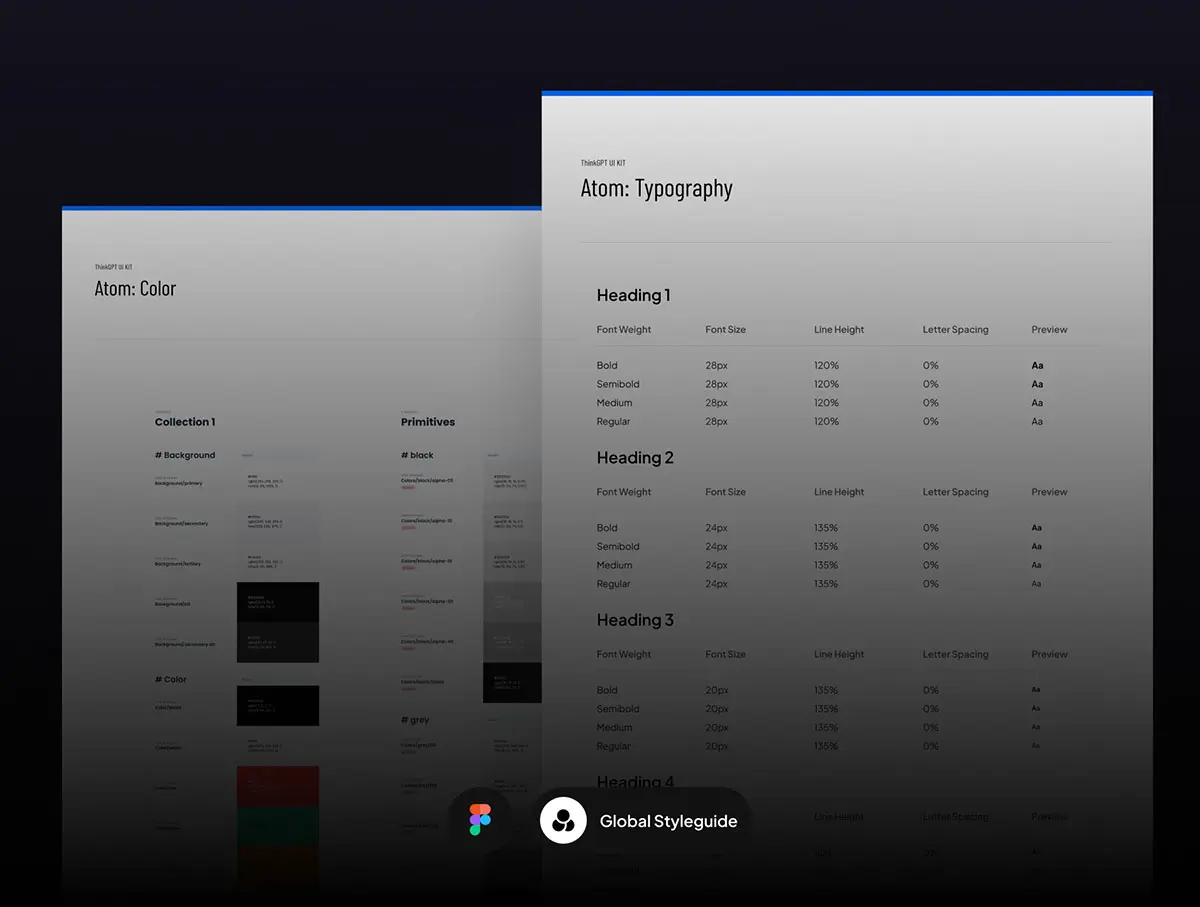The width and height of the screenshot is (1200, 907).
Task: Click the bold Aa preview under Heading 1
Action: coord(1037,366)
